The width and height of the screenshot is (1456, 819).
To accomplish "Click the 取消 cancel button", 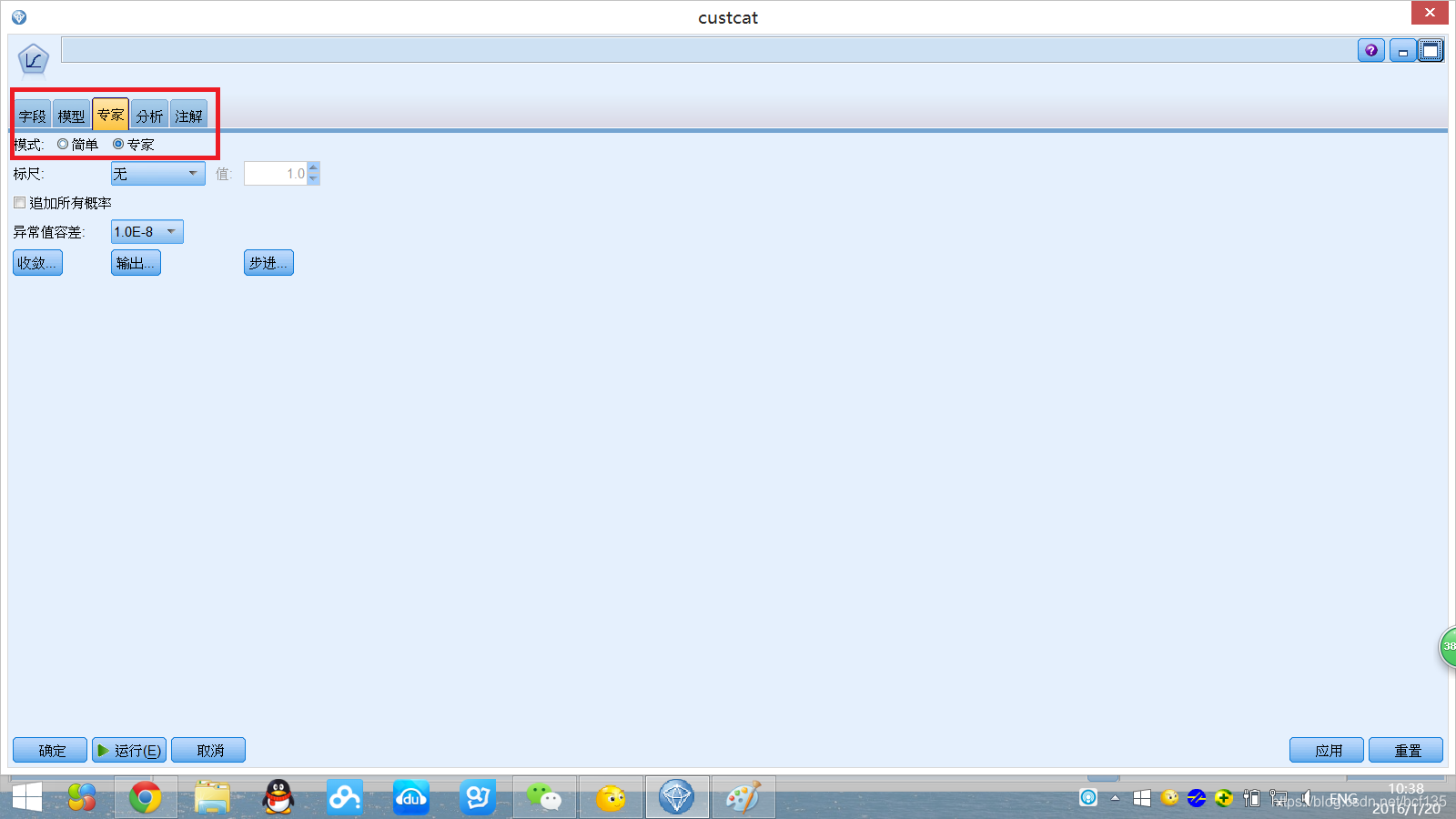I will point(208,750).
